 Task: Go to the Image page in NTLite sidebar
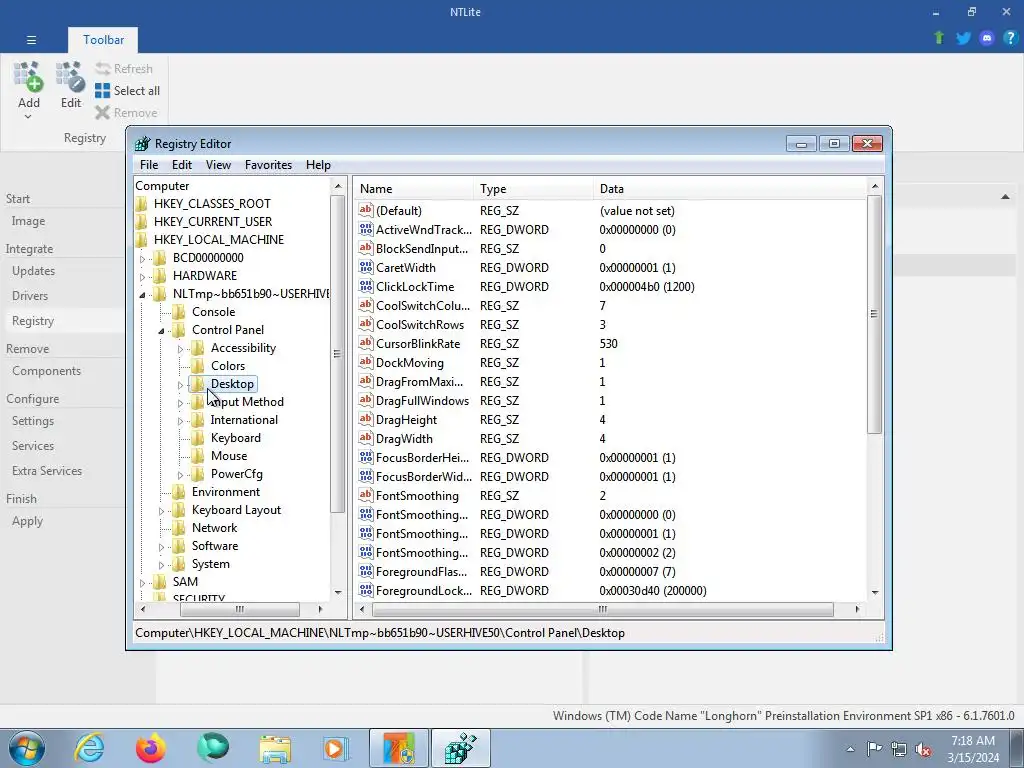(x=28, y=221)
